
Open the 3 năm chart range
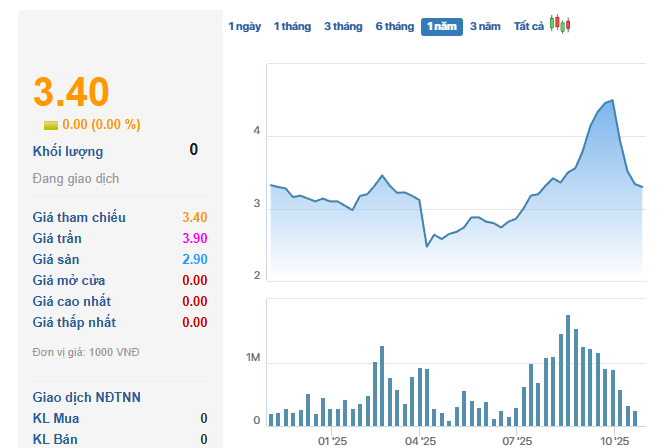click(x=485, y=27)
